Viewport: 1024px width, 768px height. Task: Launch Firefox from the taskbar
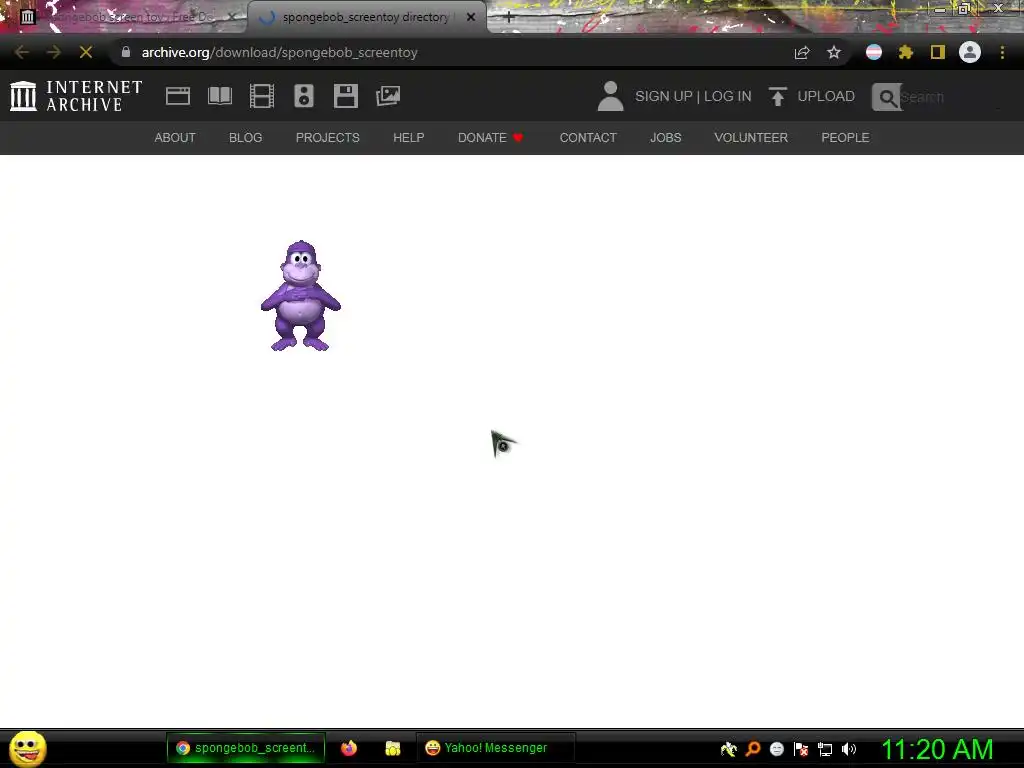[349, 748]
